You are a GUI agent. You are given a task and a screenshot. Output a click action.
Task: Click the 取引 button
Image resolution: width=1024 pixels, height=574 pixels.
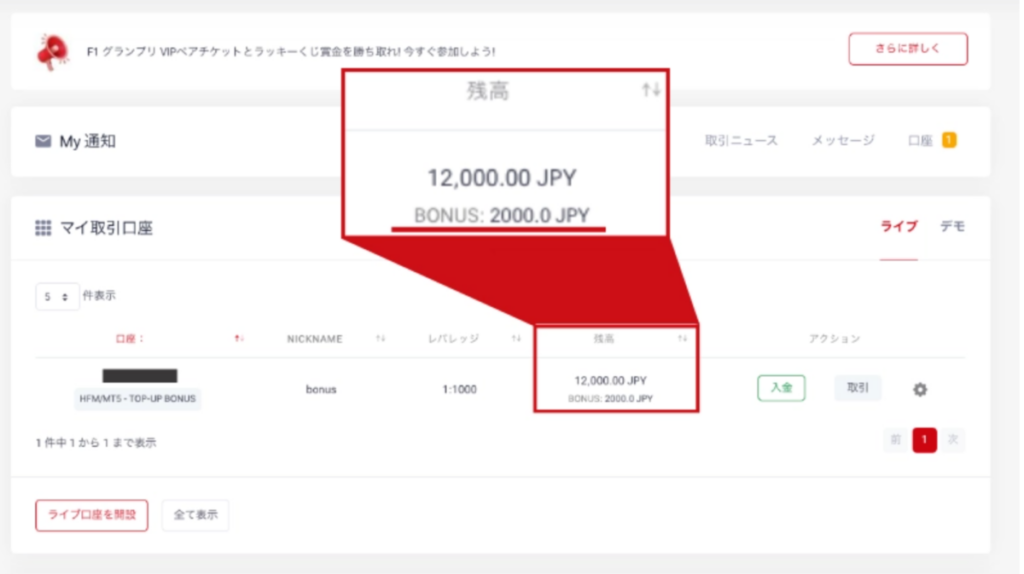(x=857, y=388)
